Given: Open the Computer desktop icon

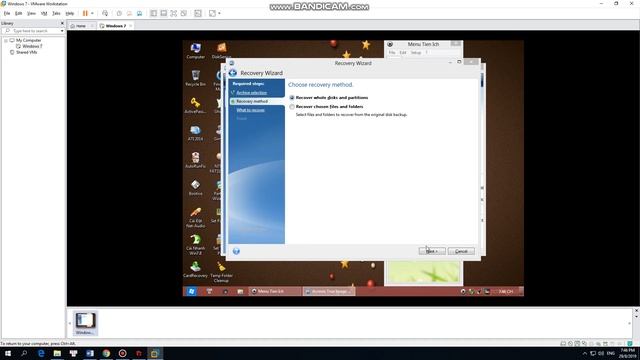Looking at the screenshot, I should (x=196, y=51).
